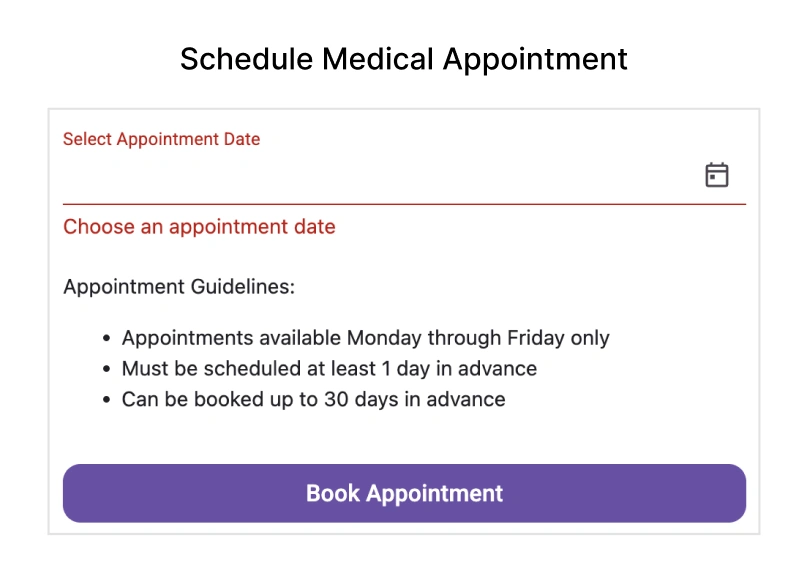Open the calendar date picker icon
The width and height of the screenshot is (808, 584).
716,175
